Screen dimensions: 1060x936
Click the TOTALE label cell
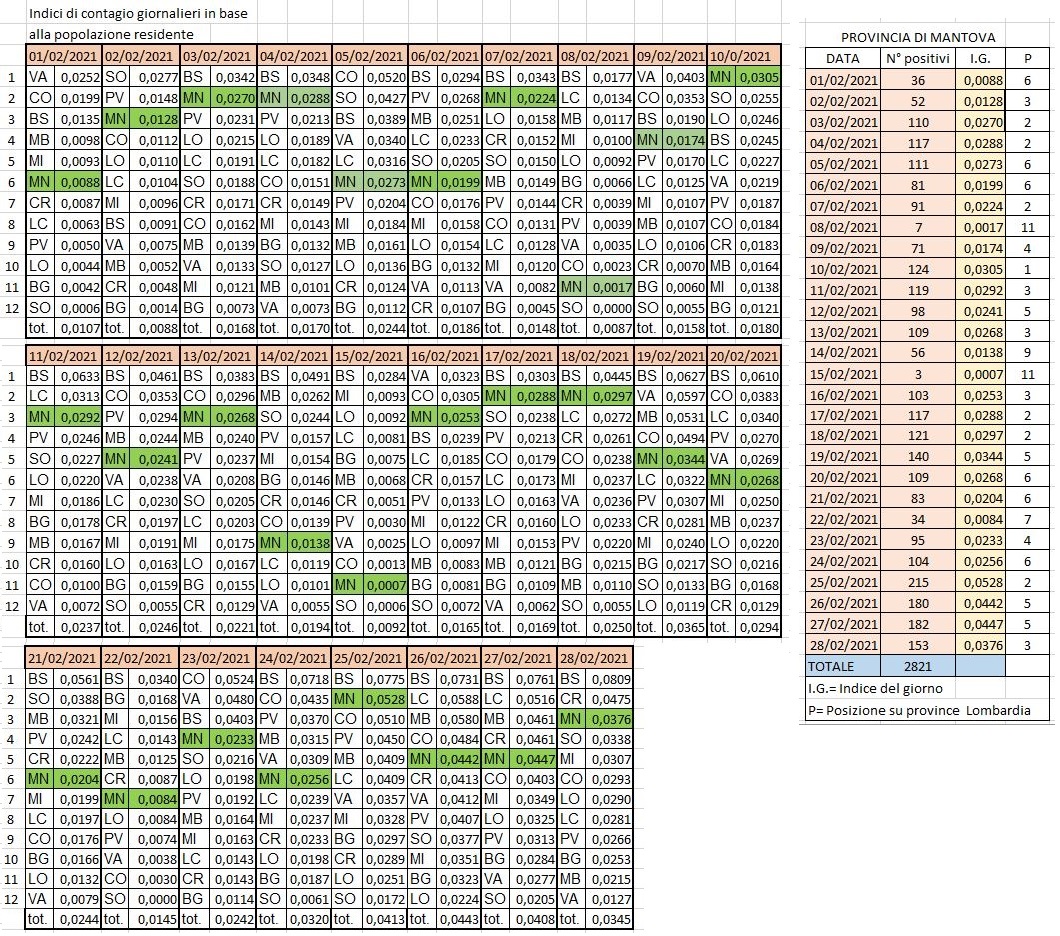coord(842,665)
